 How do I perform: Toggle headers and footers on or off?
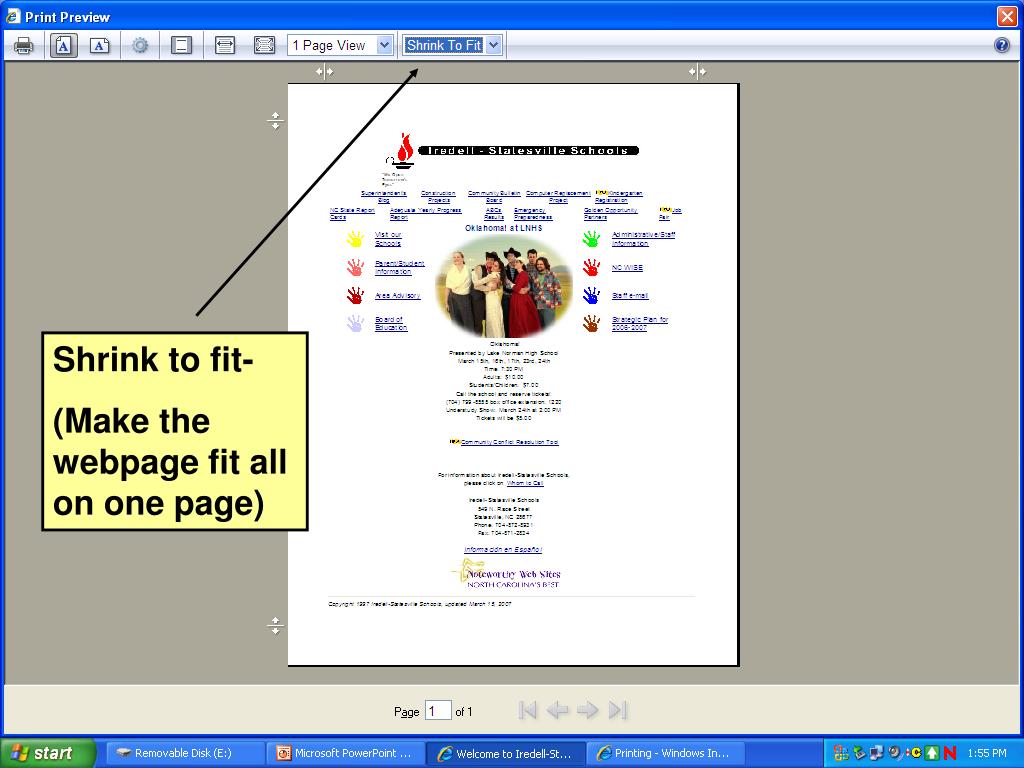click(x=181, y=45)
